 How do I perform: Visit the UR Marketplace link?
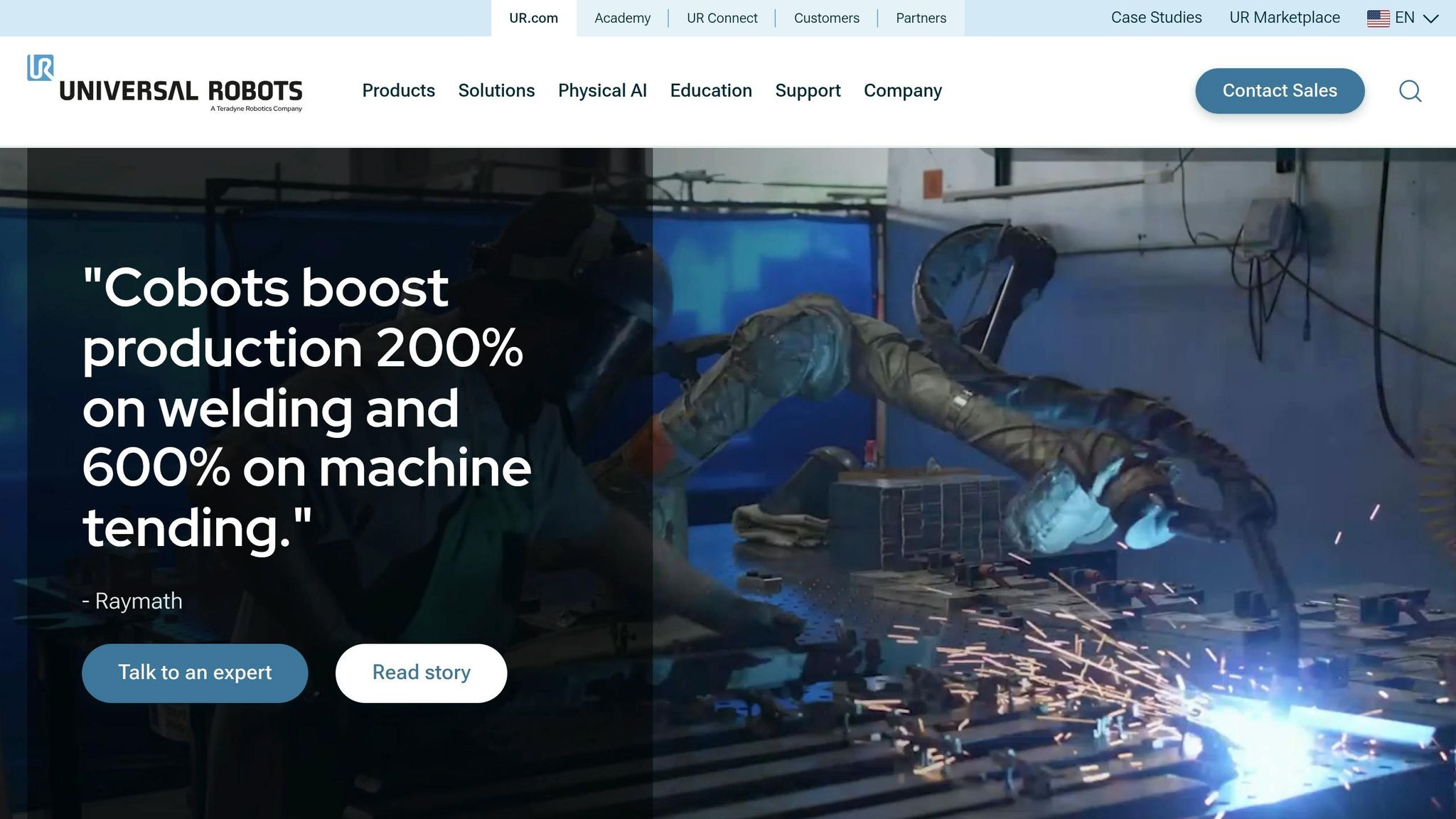tap(1285, 18)
